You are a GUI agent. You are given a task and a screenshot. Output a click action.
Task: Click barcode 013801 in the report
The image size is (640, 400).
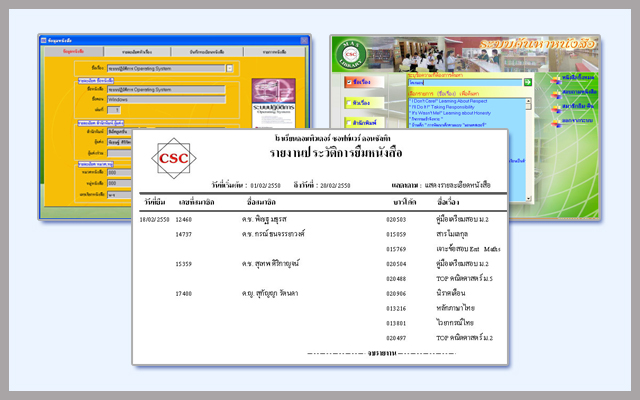click(396, 323)
